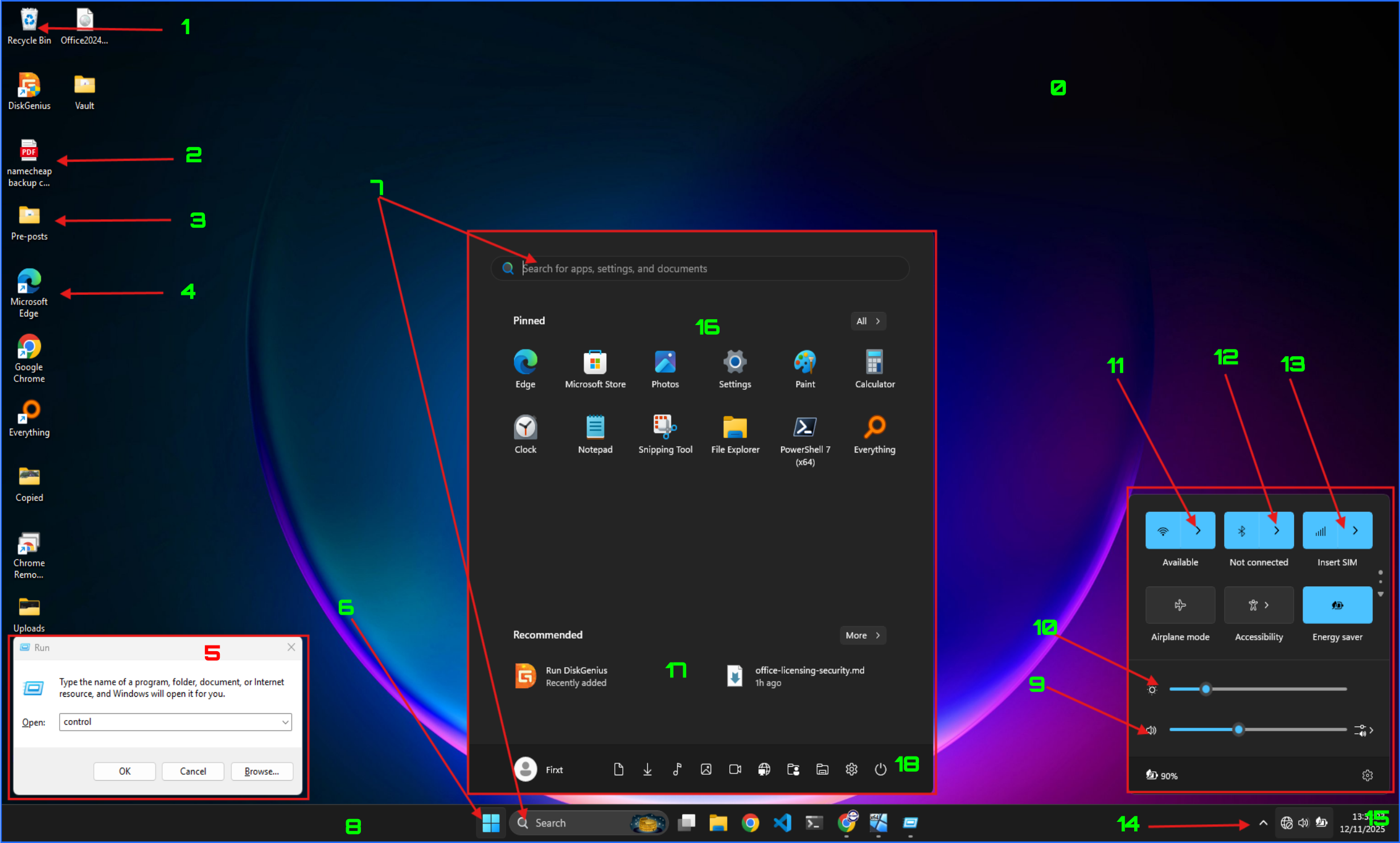
Task: Open Settings gear in Start bottom bar
Action: pos(851,770)
